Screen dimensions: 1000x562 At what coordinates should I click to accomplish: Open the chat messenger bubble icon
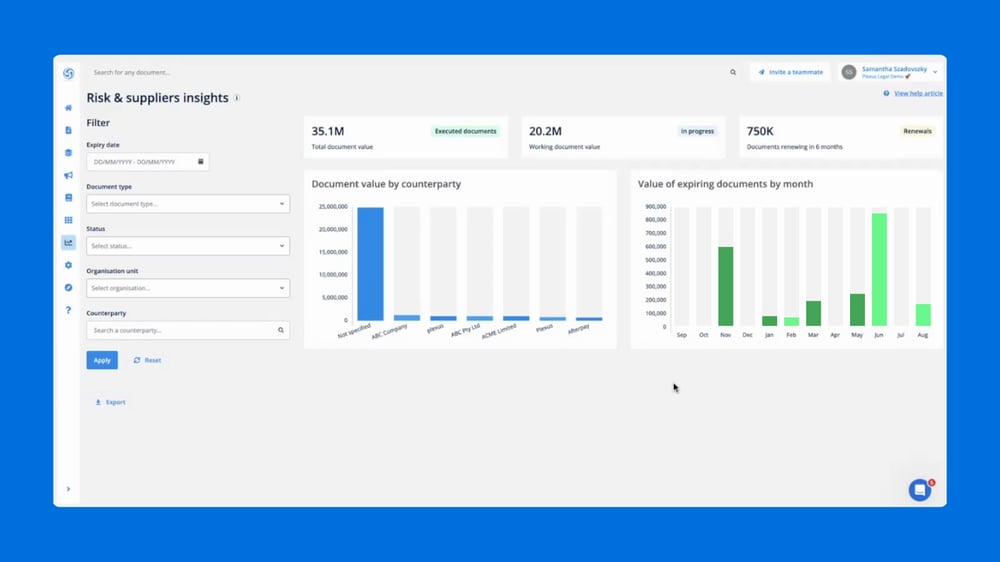919,490
